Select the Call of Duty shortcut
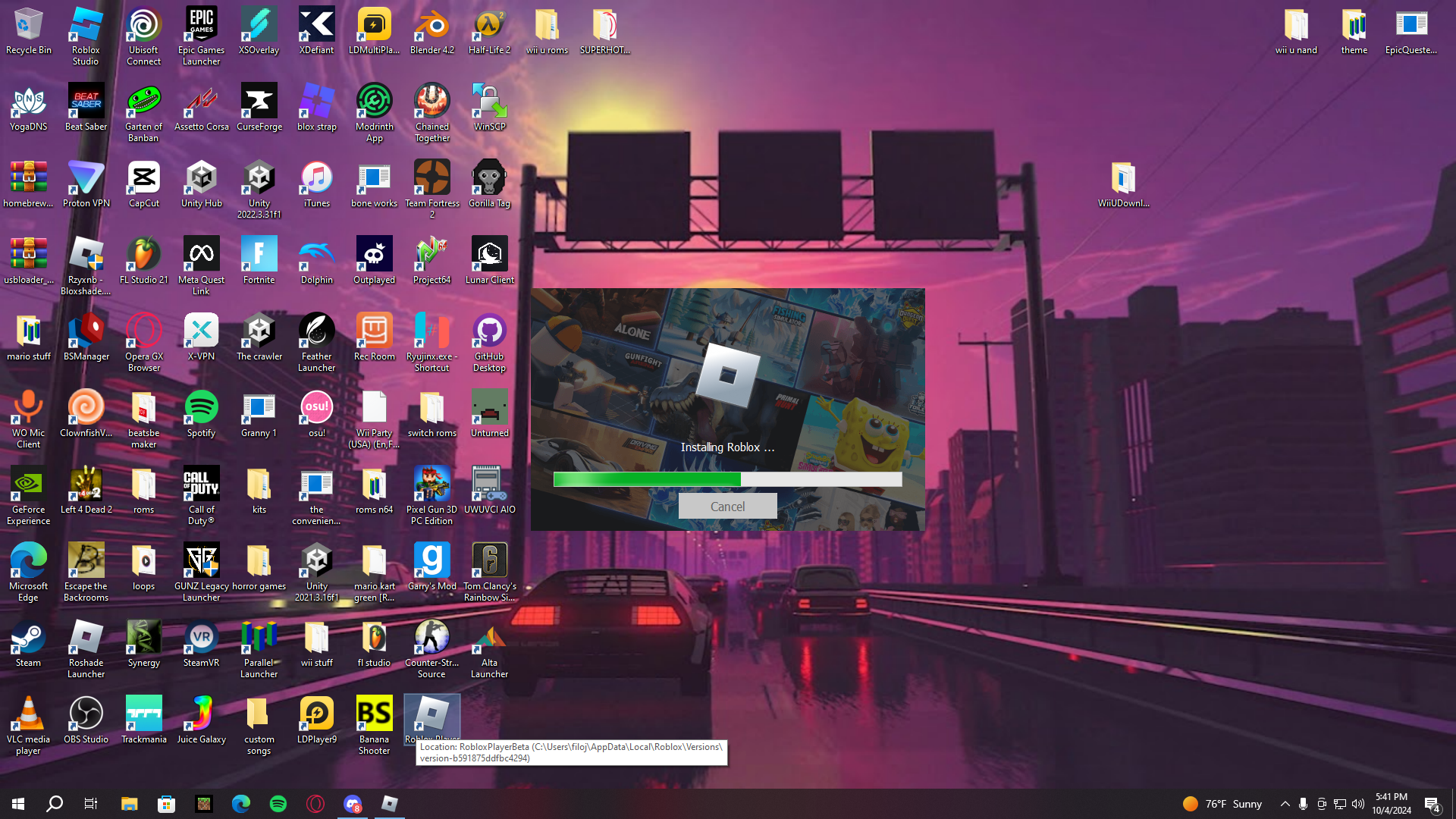This screenshot has height=819, width=1456. (x=201, y=497)
